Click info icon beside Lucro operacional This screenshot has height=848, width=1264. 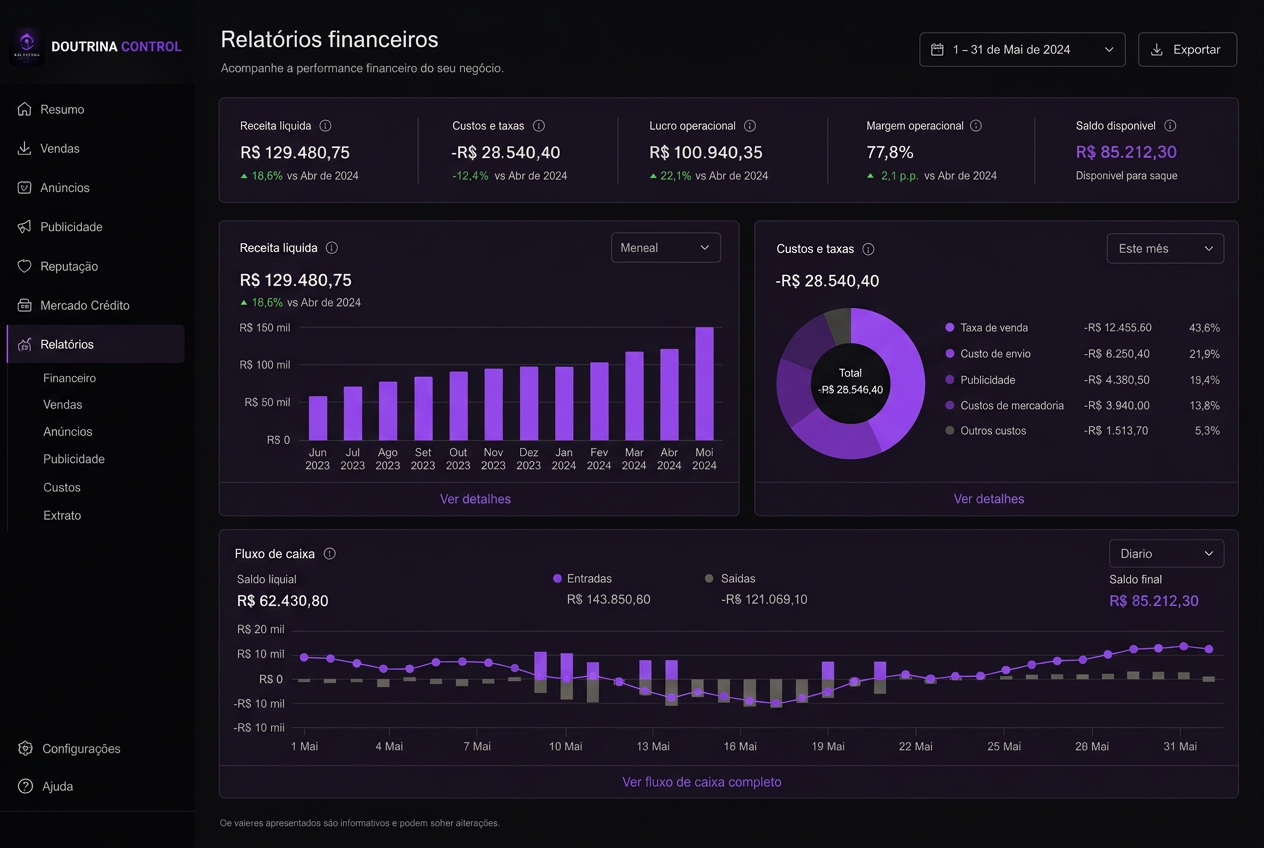point(750,126)
